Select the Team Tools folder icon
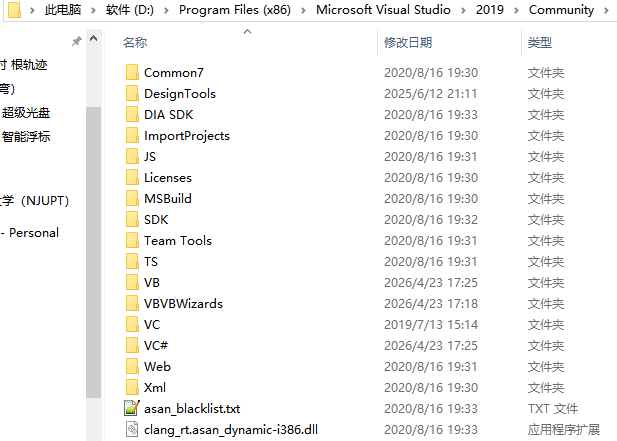617x441 pixels. click(132, 240)
